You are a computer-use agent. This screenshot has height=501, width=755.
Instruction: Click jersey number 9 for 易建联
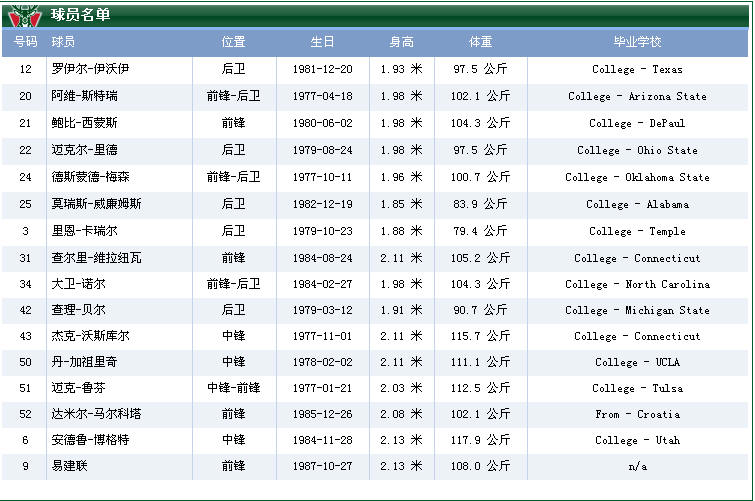tap(26, 466)
